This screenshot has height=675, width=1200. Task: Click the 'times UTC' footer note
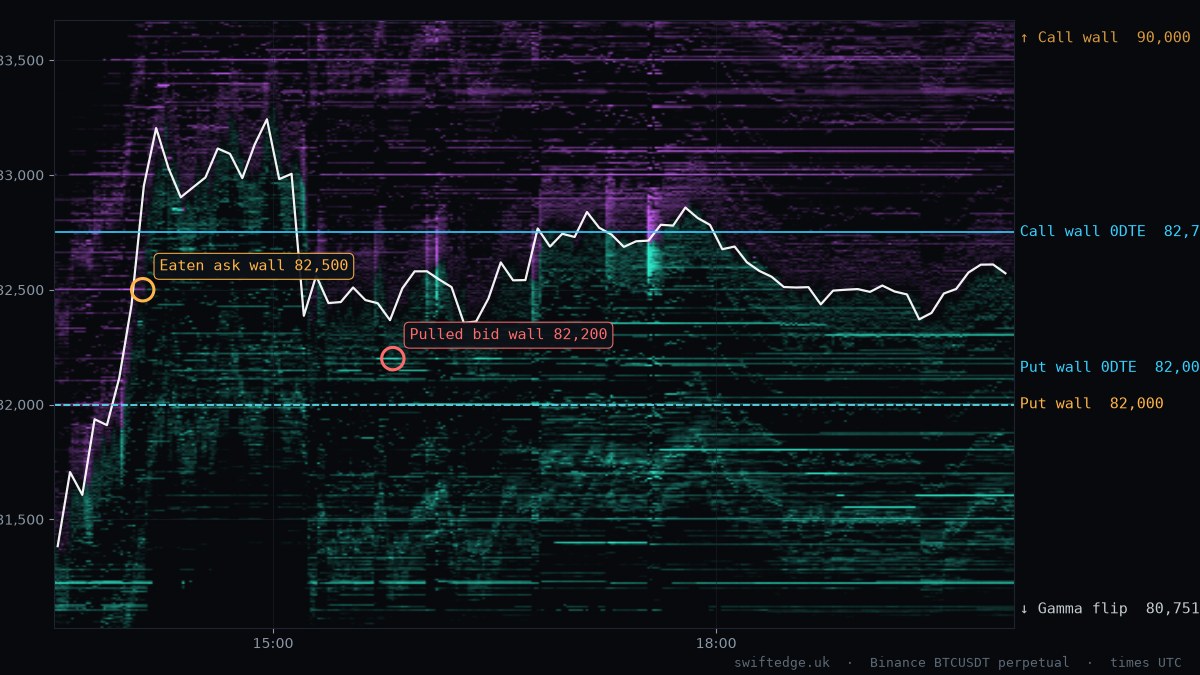pos(1145,662)
